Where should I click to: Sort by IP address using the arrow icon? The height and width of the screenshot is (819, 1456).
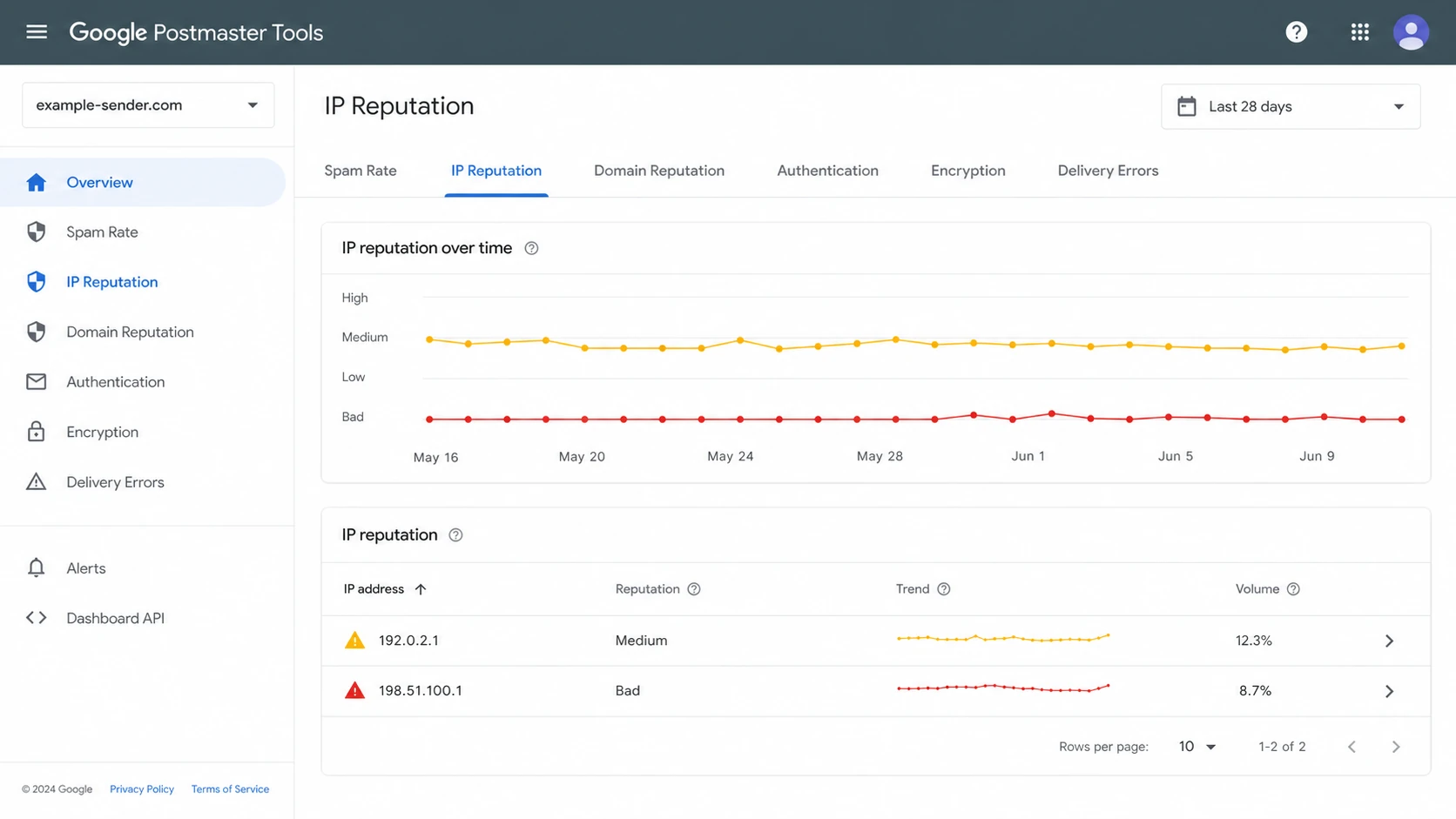421,589
